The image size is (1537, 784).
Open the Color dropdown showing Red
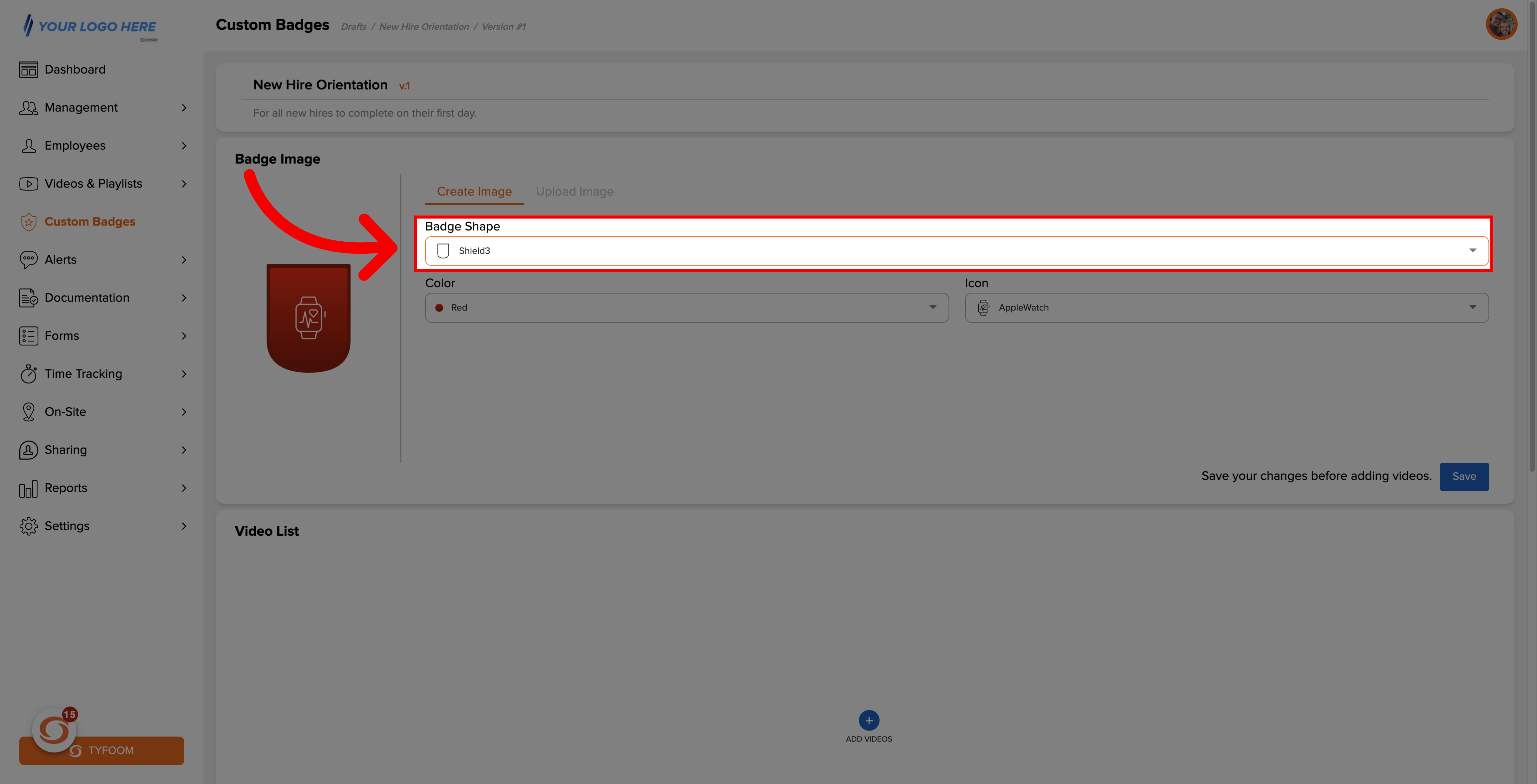point(686,308)
